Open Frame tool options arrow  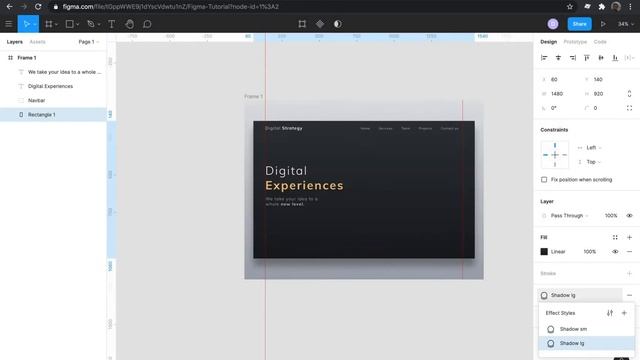pos(56,24)
